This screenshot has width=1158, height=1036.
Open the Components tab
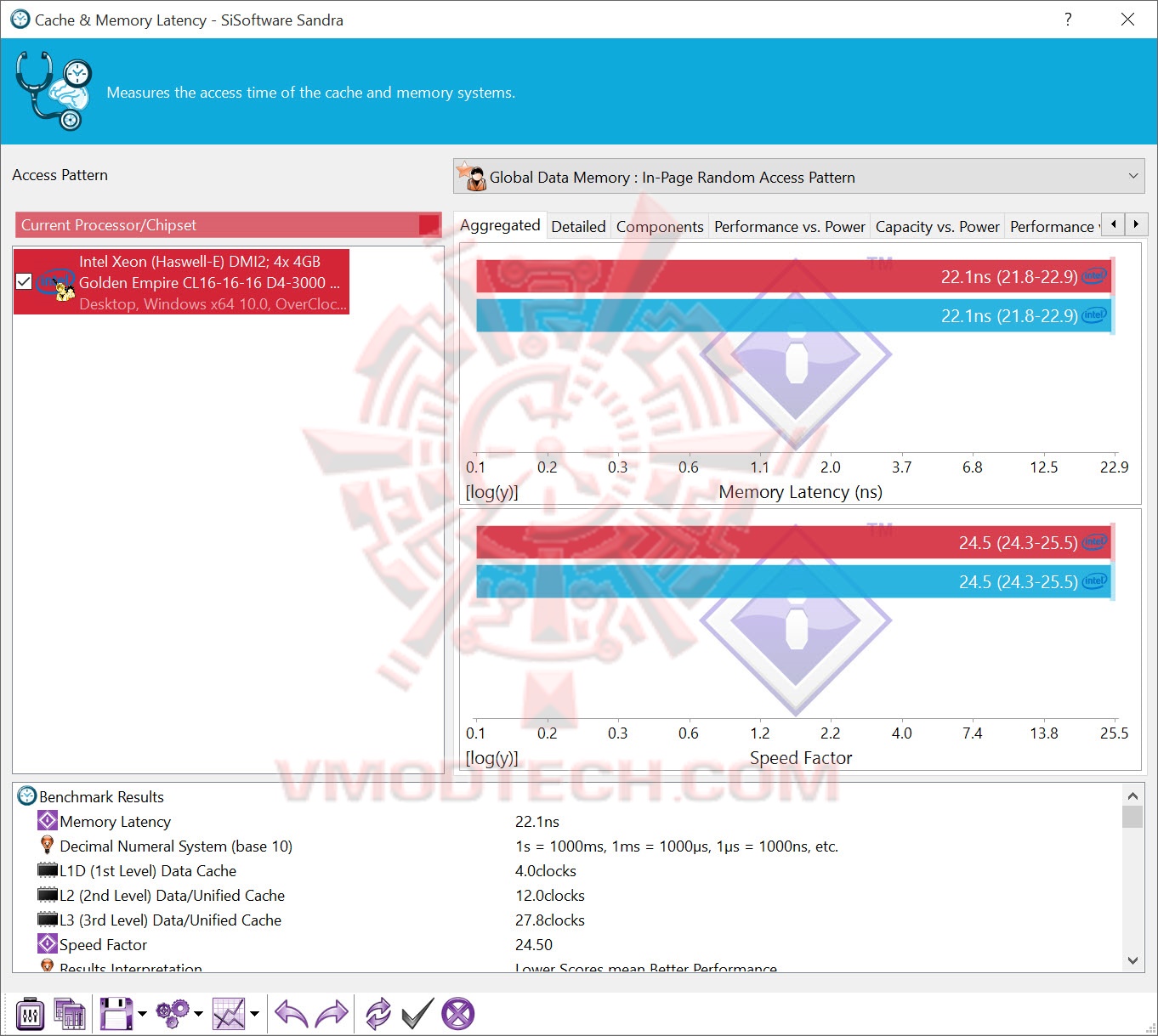click(660, 227)
